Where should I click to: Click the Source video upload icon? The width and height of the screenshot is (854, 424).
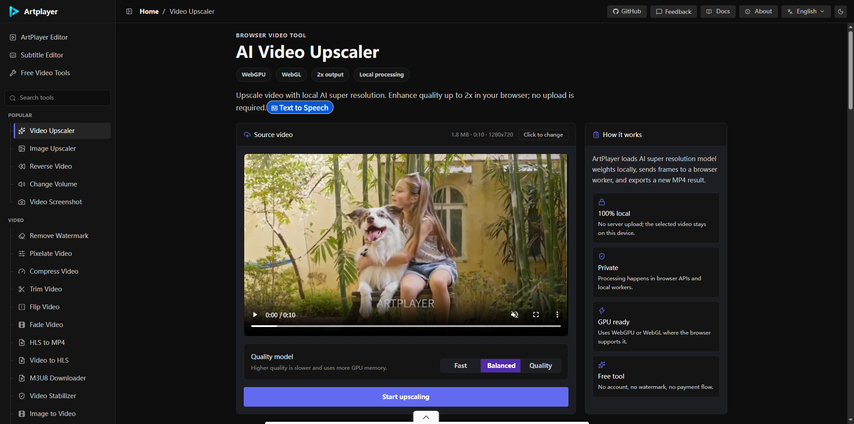tap(247, 135)
